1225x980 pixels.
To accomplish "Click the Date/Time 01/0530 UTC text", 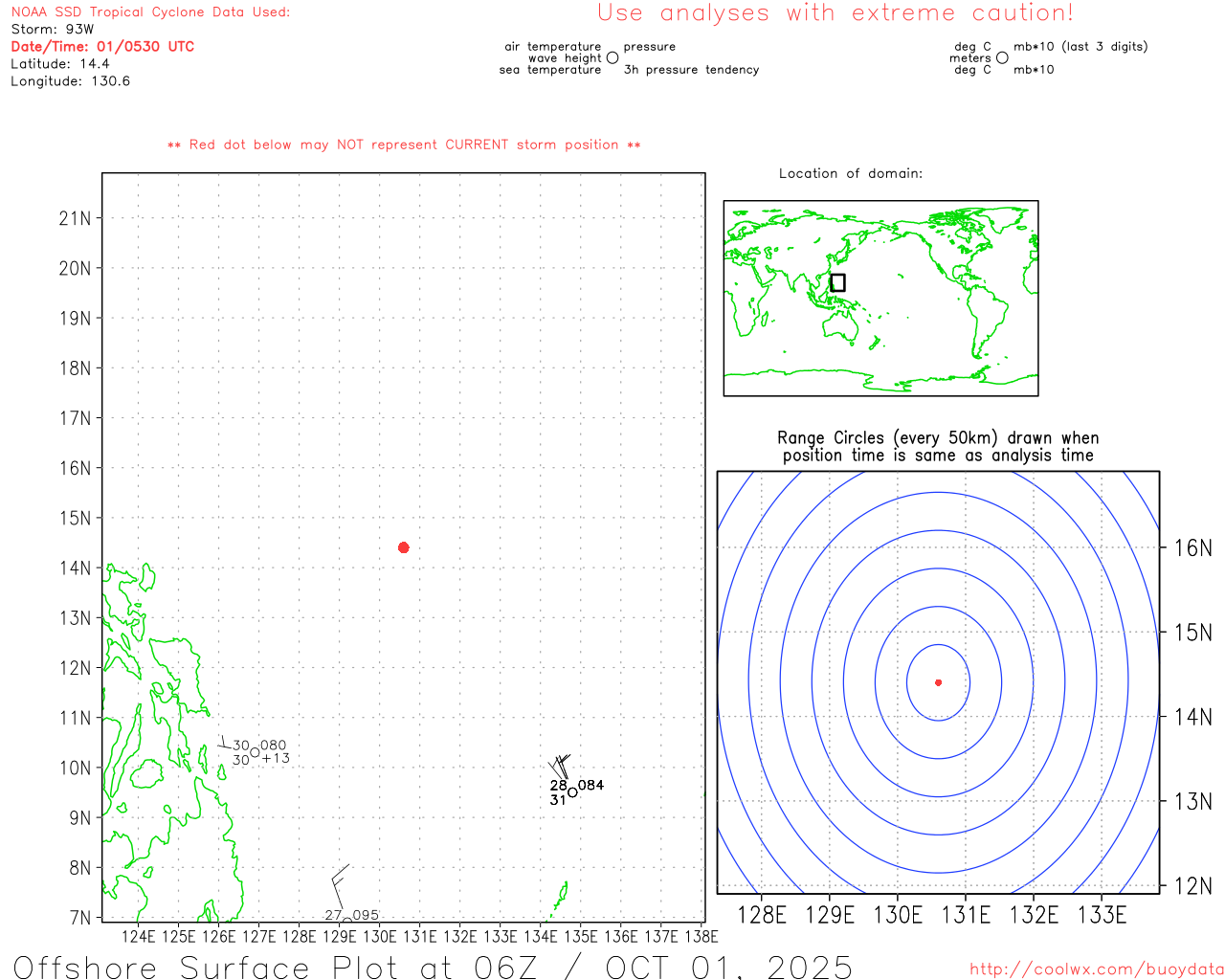I will tap(102, 46).
